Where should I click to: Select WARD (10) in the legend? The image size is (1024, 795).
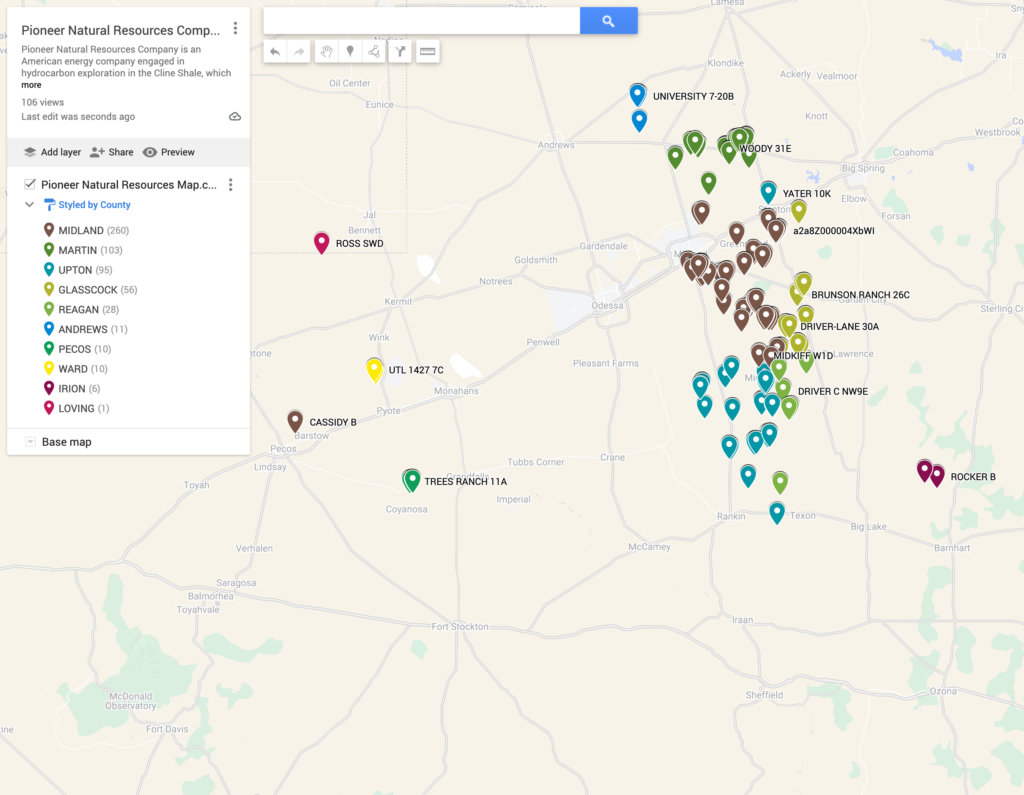point(75,369)
